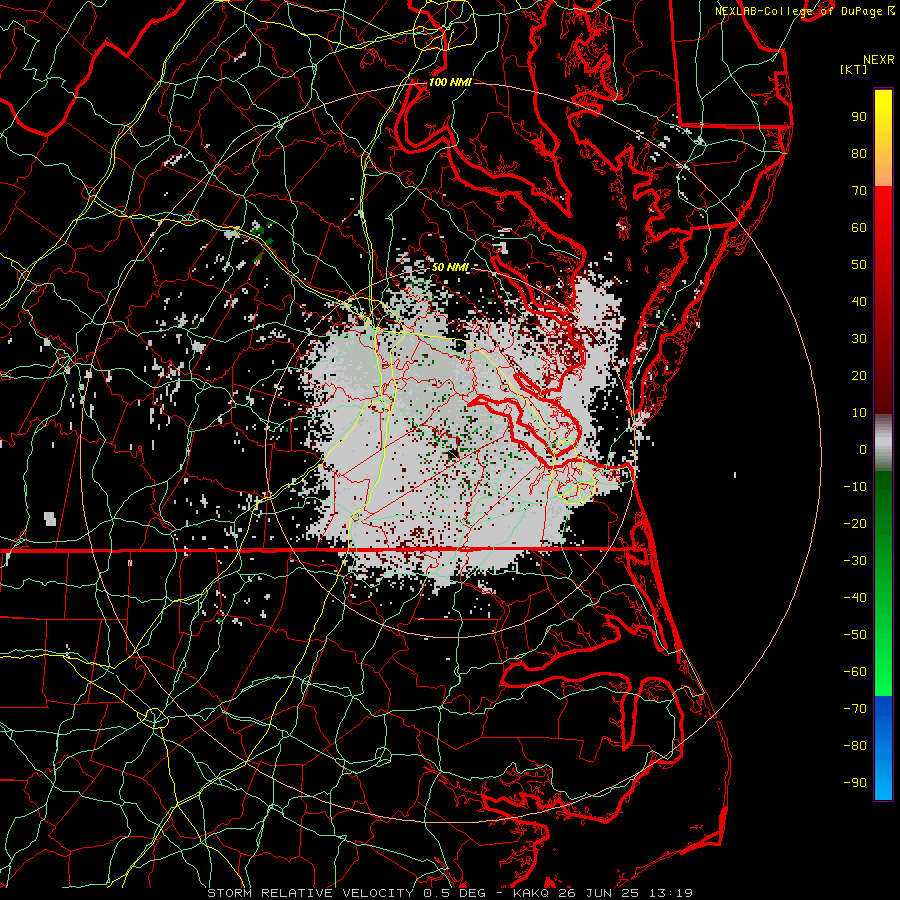Click the 100 NMI range ring label
This screenshot has height=900, width=900.
pyautogui.click(x=450, y=82)
